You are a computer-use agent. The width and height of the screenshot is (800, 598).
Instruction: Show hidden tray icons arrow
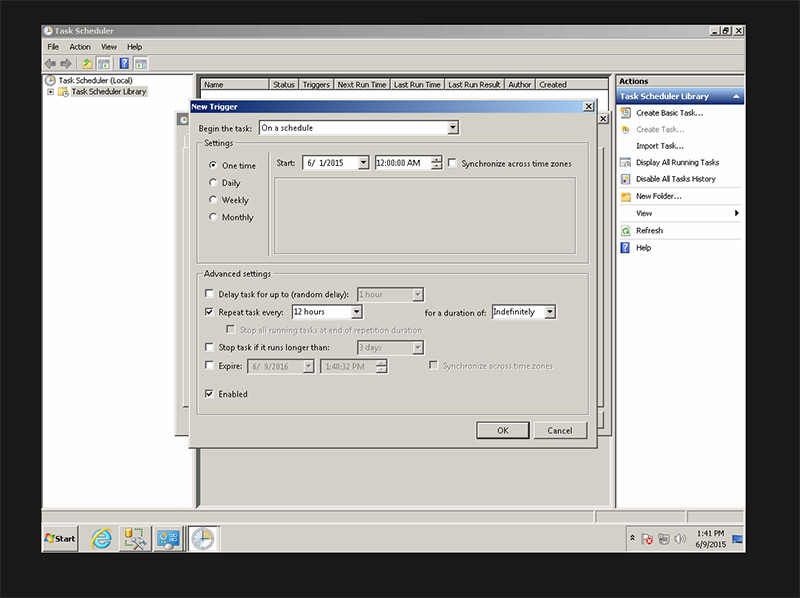tap(632, 538)
